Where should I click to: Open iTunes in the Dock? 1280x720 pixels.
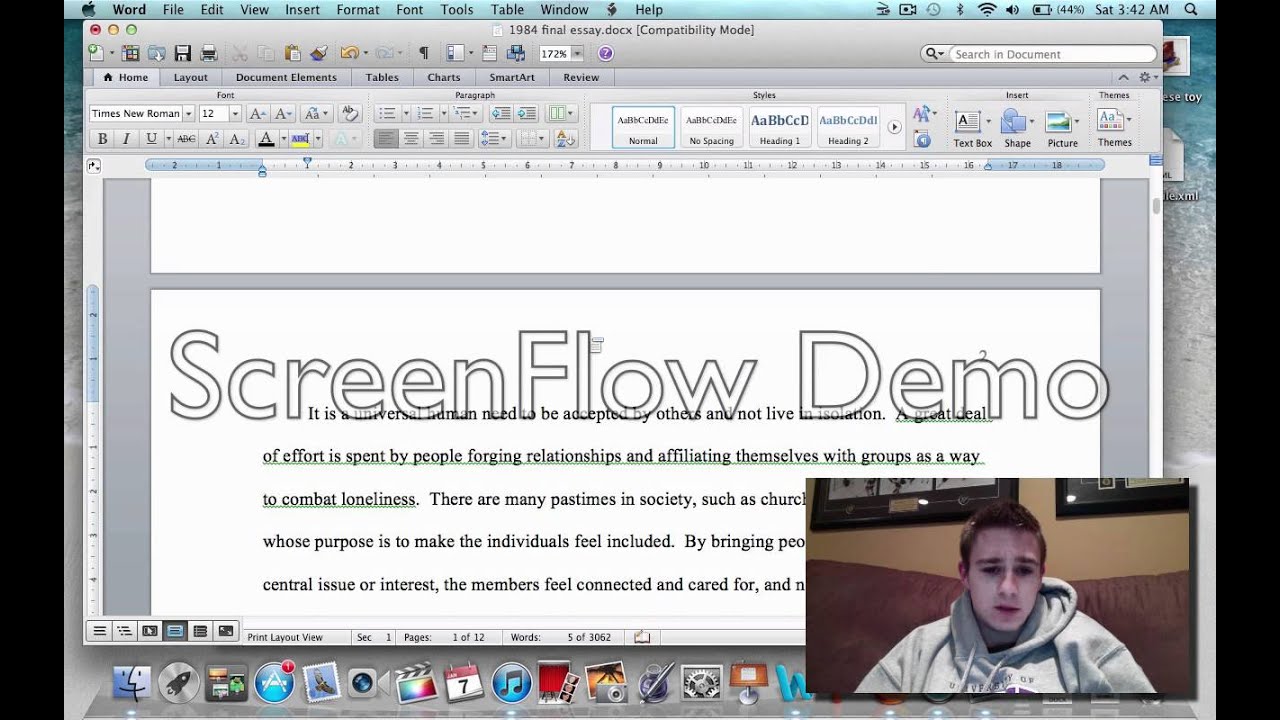click(x=511, y=683)
